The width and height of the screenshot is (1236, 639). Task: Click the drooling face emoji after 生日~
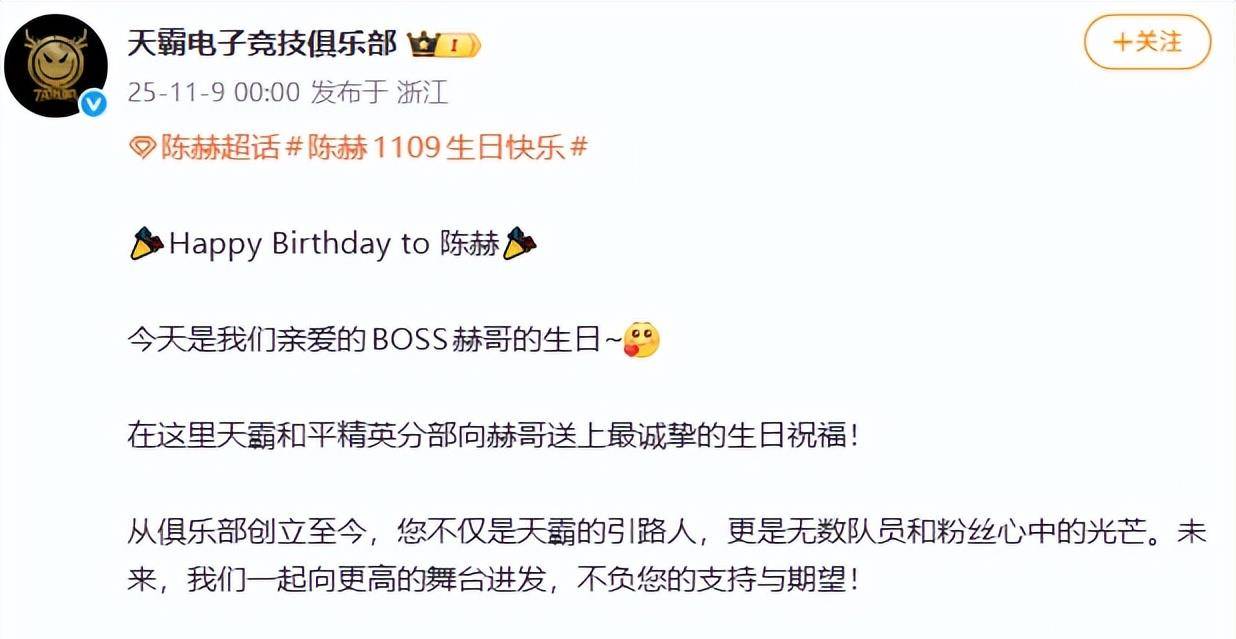coord(641,340)
